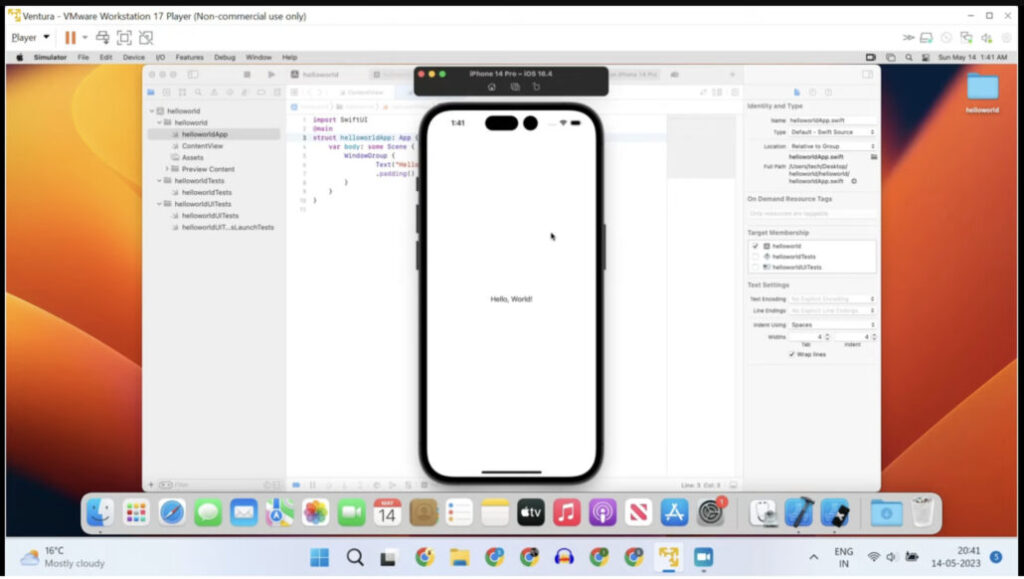Open Messages in the Dock
The image size is (1024, 579).
[x=208, y=513]
